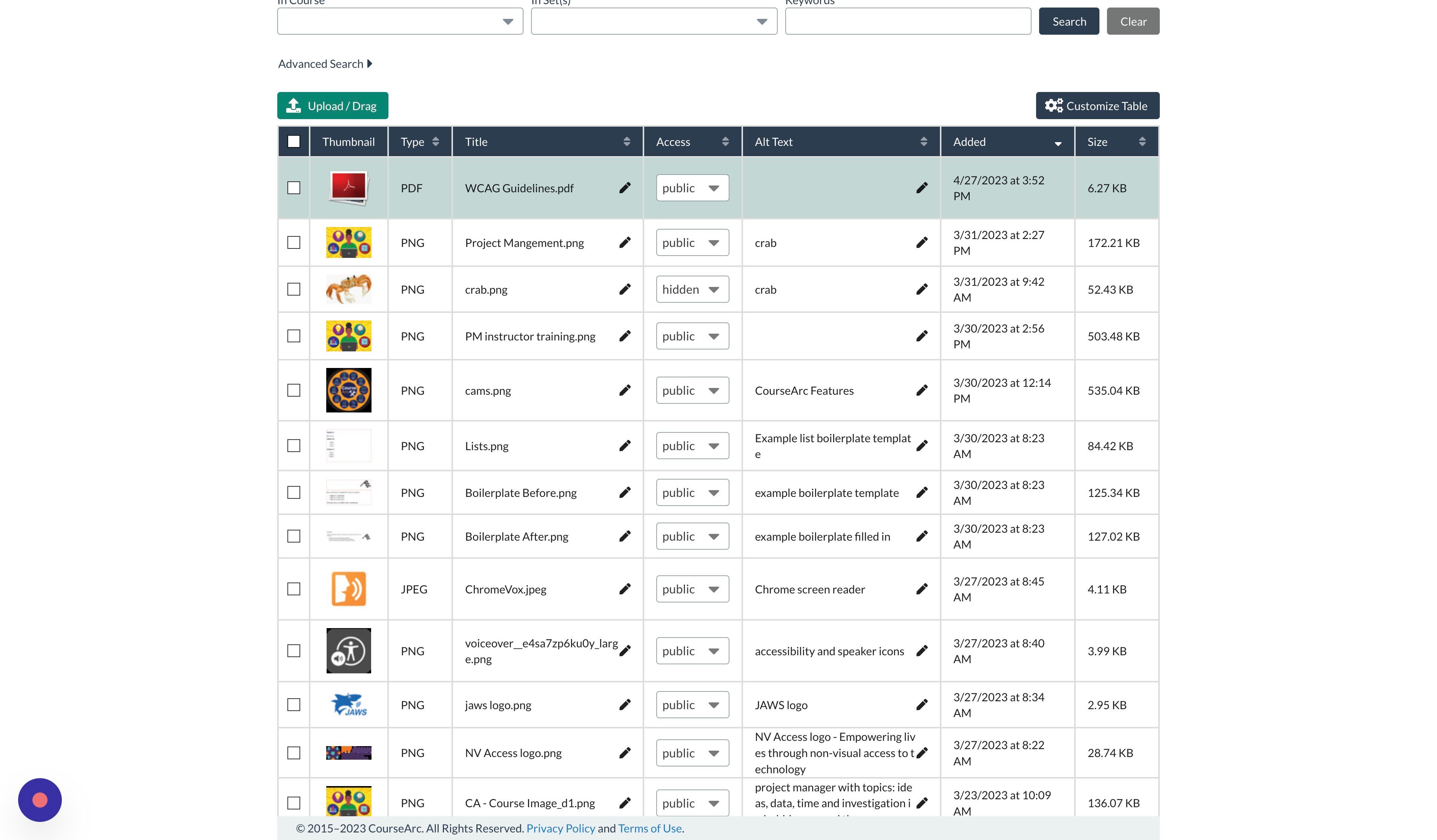Open the In Course dropdown
The width and height of the screenshot is (1437, 840).
coord(400,21)
